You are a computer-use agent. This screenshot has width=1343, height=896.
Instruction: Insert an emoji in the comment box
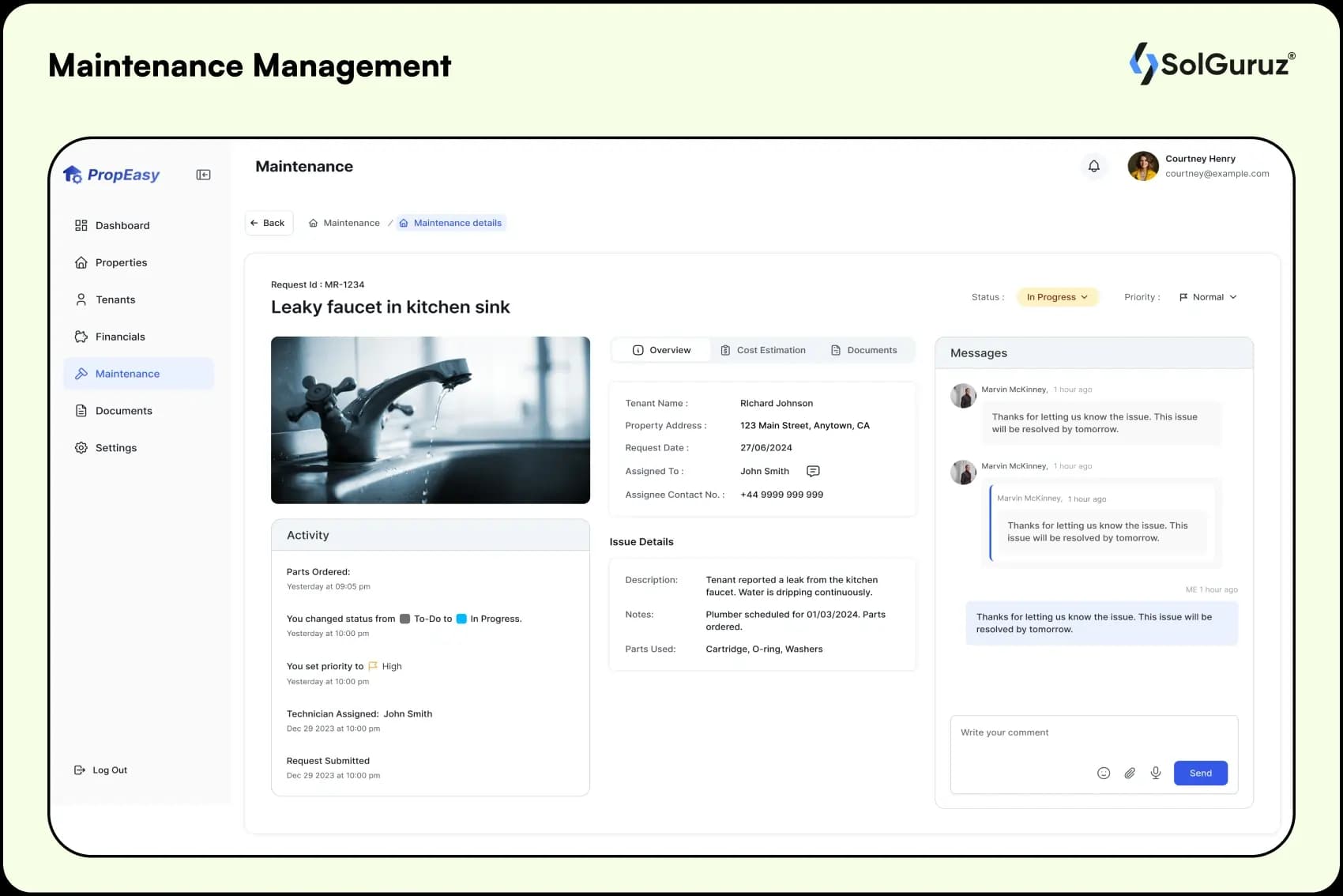pos(1103,773)
